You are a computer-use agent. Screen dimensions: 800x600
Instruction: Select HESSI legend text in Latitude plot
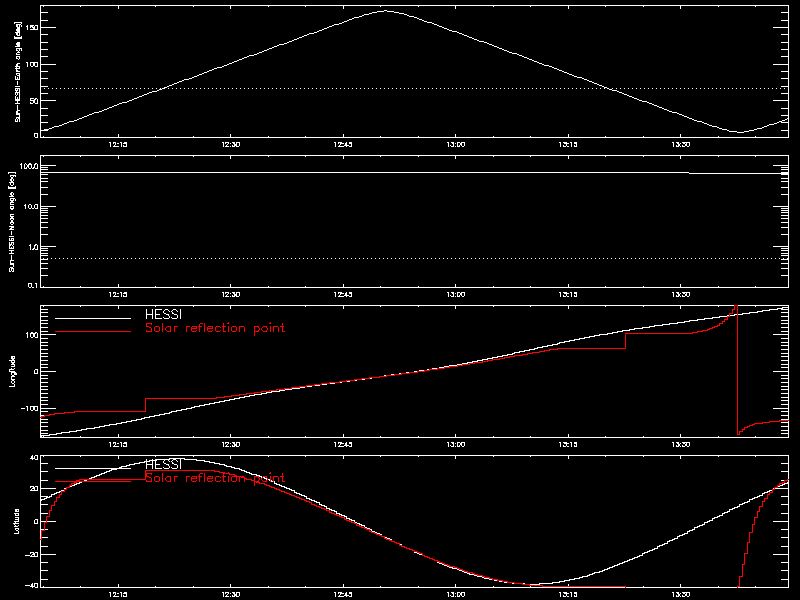163,464
